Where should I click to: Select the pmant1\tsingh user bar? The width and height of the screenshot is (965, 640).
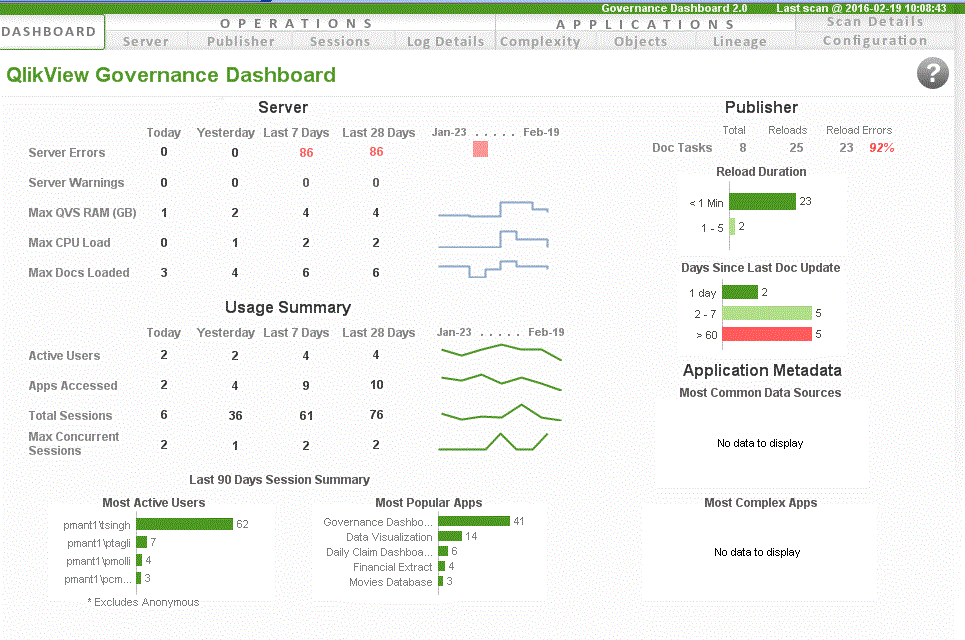tap(185, 524)
